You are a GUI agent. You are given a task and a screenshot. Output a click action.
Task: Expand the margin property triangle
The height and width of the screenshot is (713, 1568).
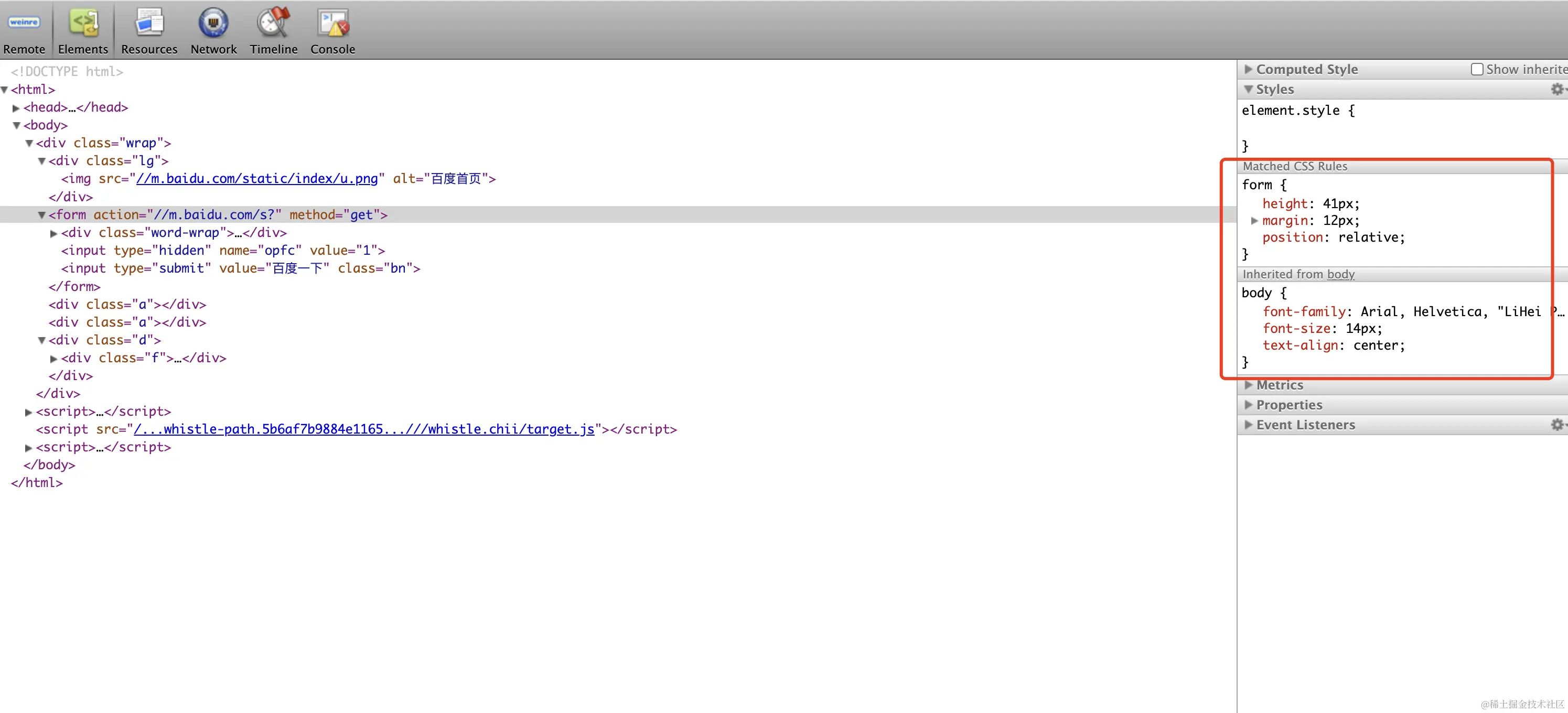coord(1254,221)
